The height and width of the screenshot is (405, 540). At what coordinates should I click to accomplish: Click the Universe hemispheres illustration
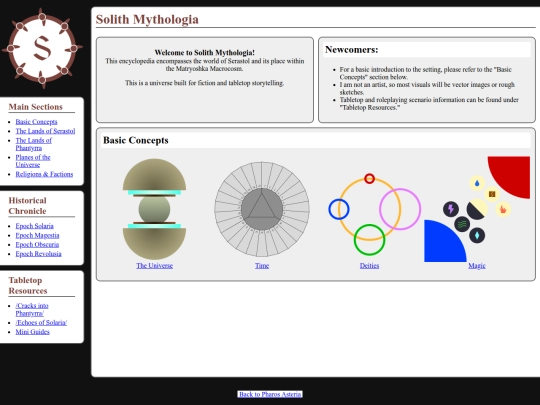pos(154,209)
